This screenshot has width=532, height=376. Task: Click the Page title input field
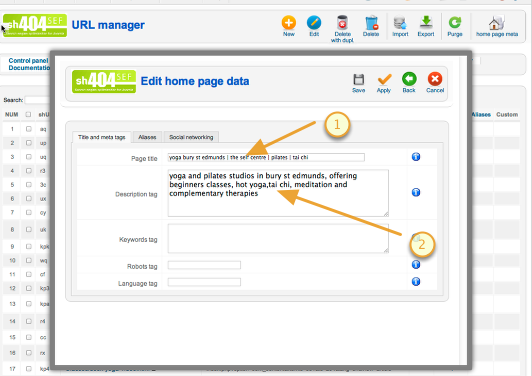266,157
